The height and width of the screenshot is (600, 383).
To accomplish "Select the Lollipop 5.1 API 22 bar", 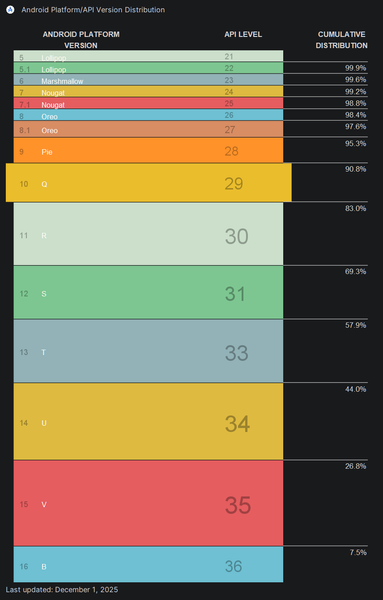I will (148, 68).
